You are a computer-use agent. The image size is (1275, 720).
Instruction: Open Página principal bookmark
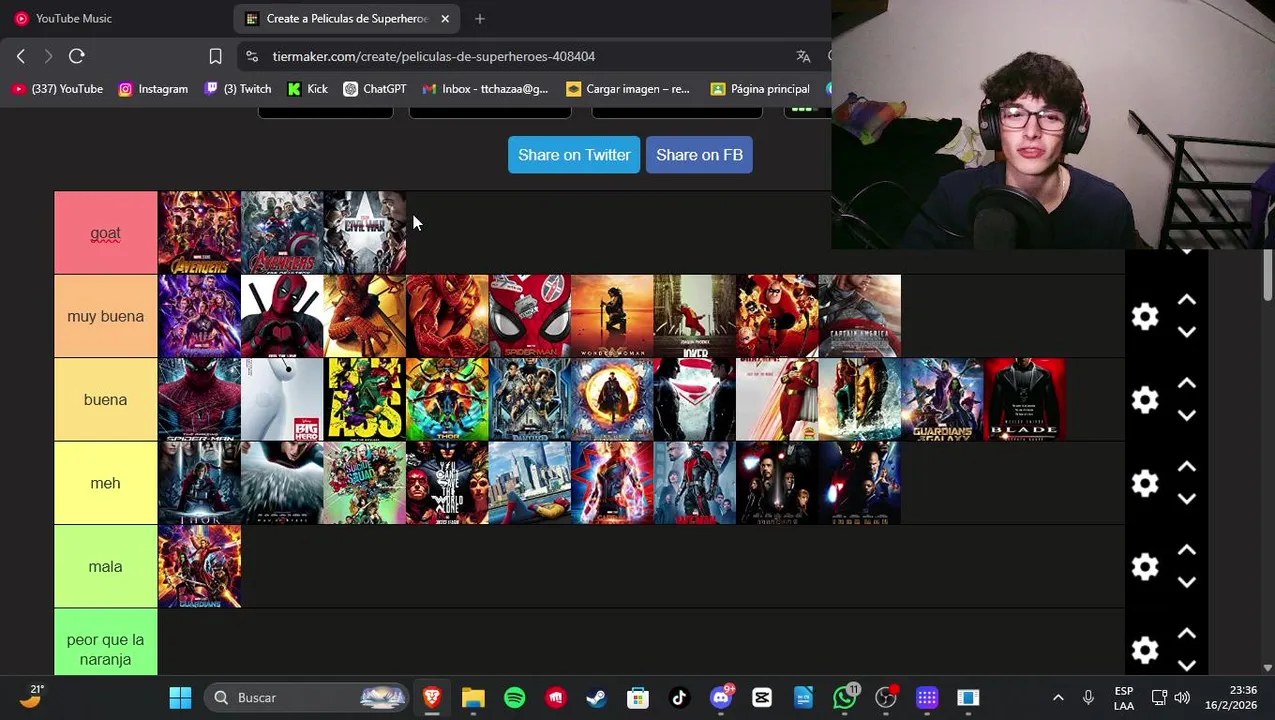760,89
